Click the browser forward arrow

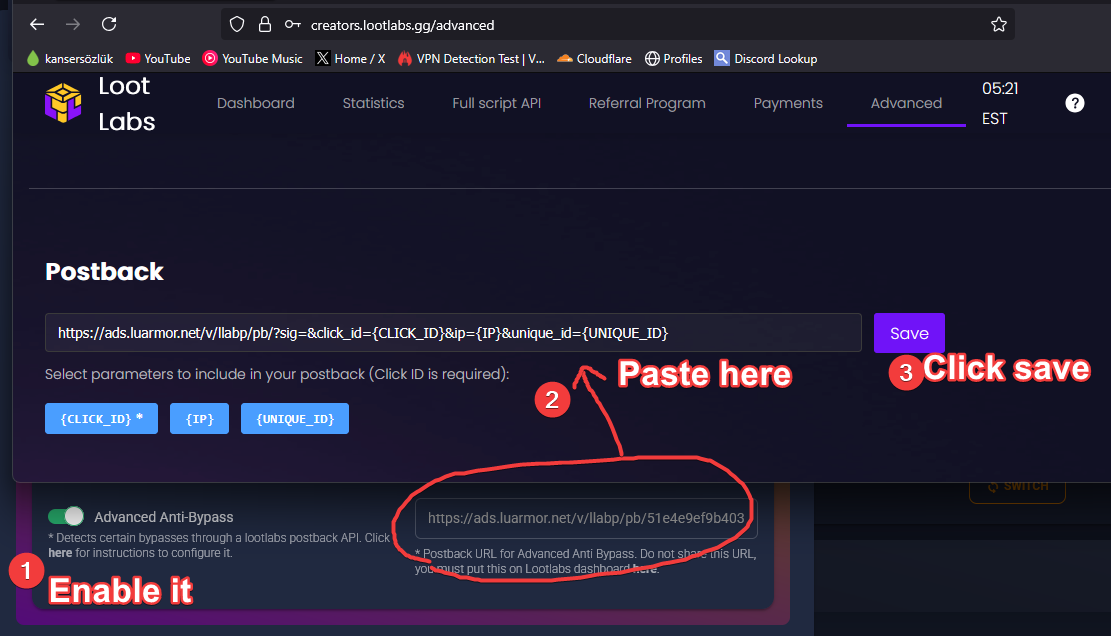point(73,25)
